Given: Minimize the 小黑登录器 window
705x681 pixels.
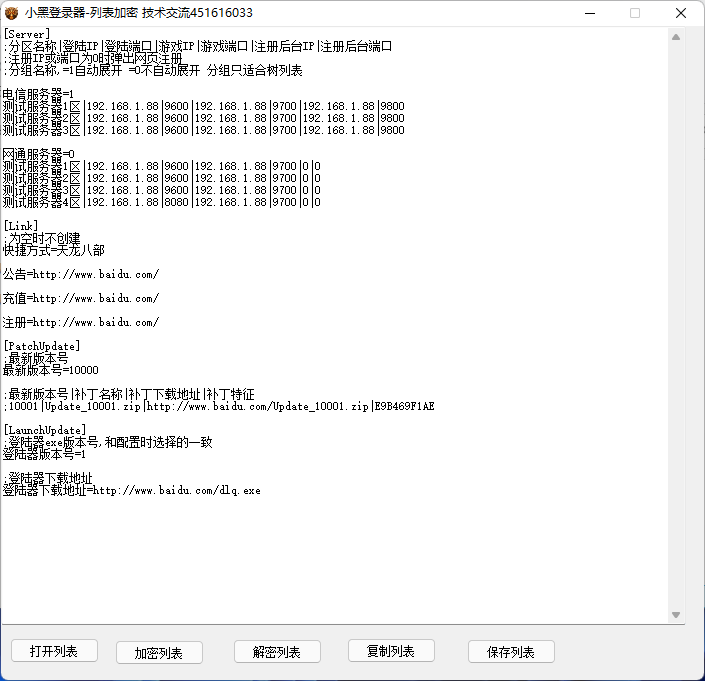Looking at the screenshot, I should (588, 13).
